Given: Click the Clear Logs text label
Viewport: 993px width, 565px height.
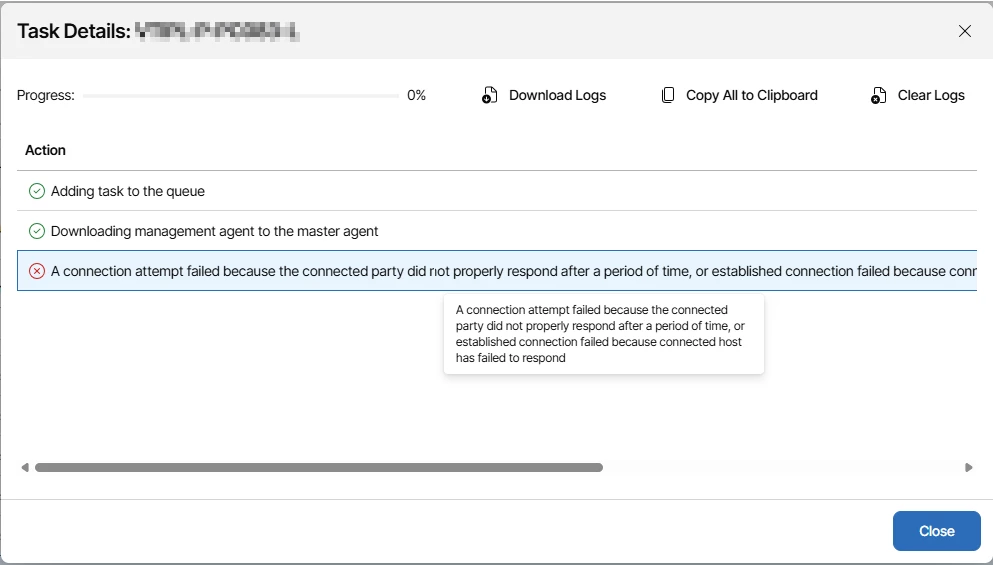Looking at the screenshot, I should [x=931, y=96].
